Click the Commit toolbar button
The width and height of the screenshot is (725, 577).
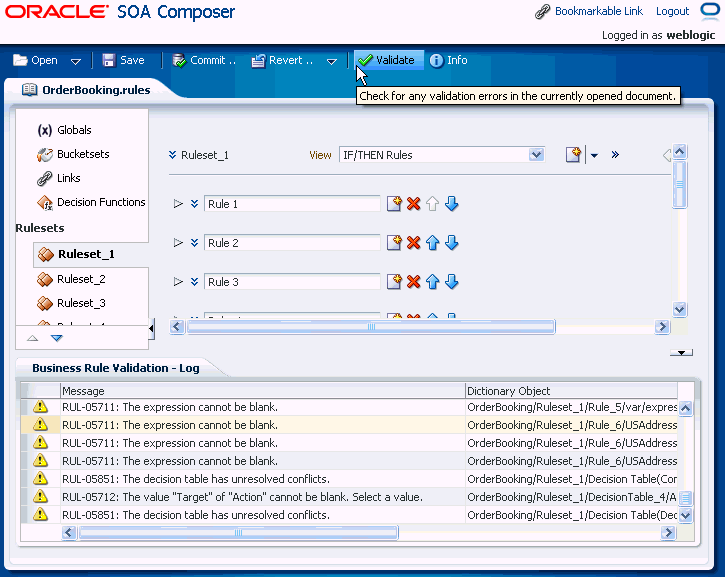pyautogui.click(x=204, y=60)
